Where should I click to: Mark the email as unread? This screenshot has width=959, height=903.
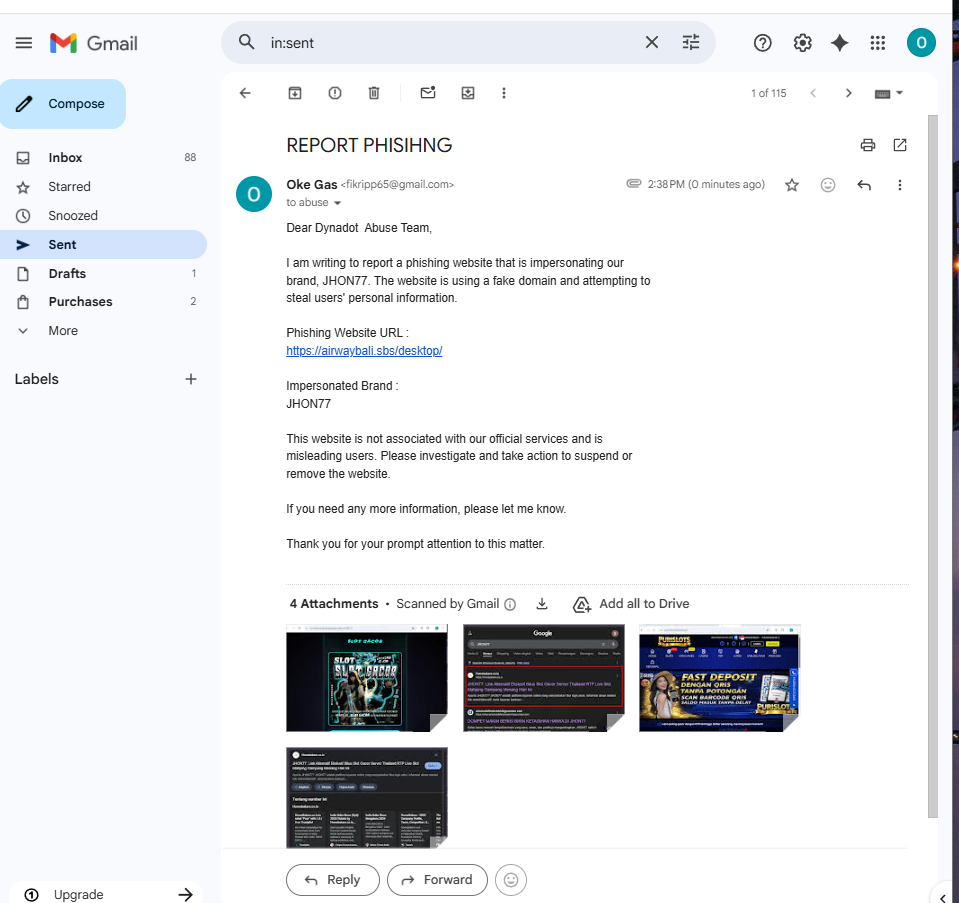428,93
